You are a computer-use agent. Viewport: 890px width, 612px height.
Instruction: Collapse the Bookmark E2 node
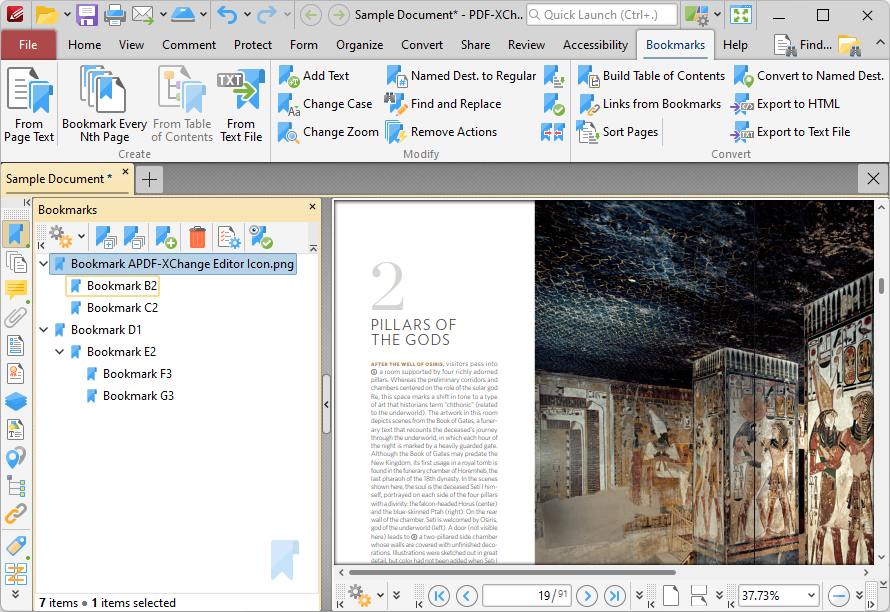59,351
